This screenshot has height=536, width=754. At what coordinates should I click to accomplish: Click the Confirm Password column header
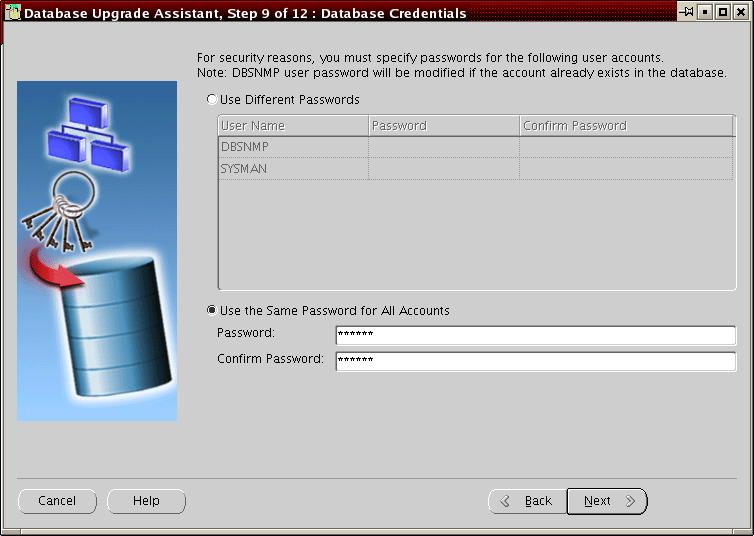coord(626,126)
